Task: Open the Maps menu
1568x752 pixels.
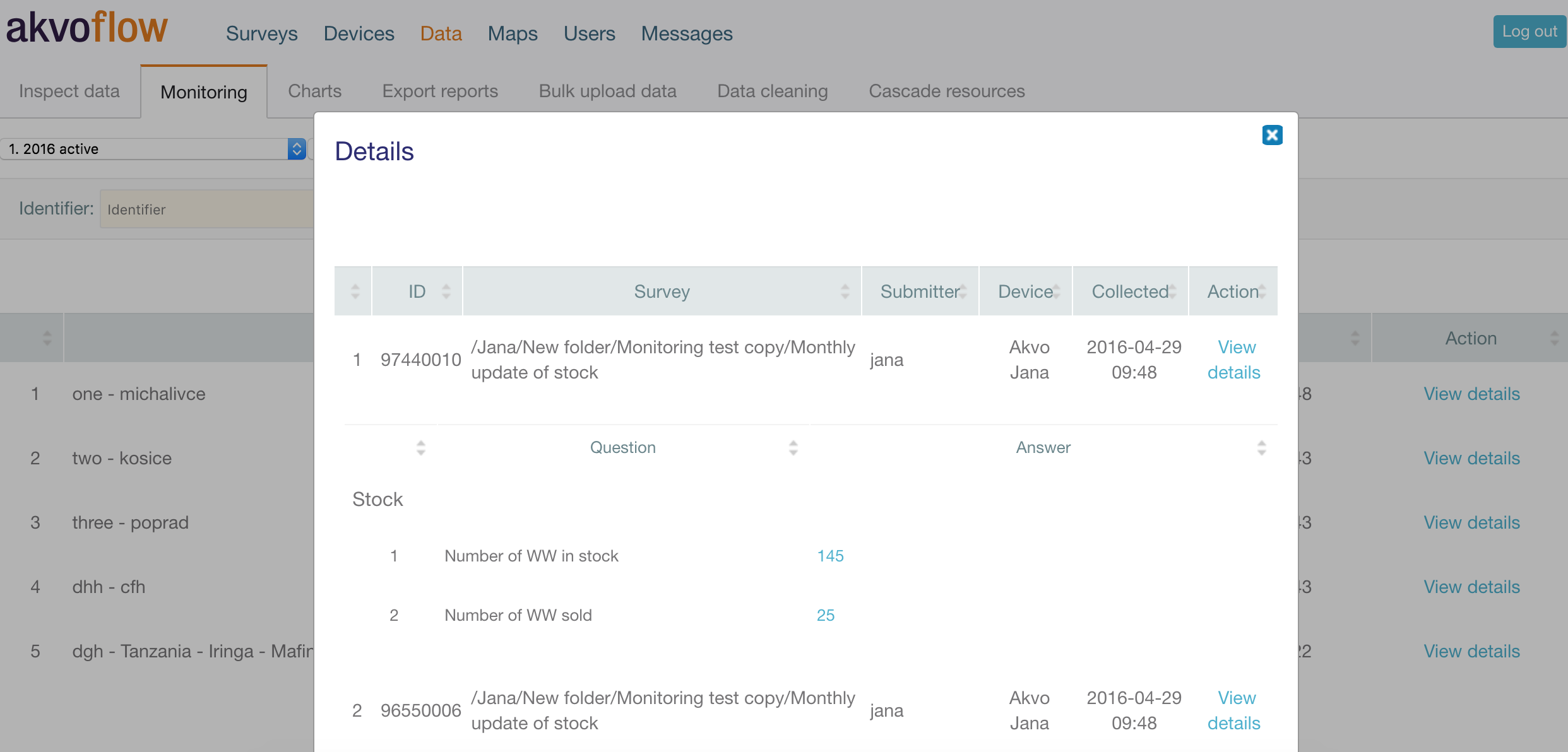Action: (x=512, y=33)
